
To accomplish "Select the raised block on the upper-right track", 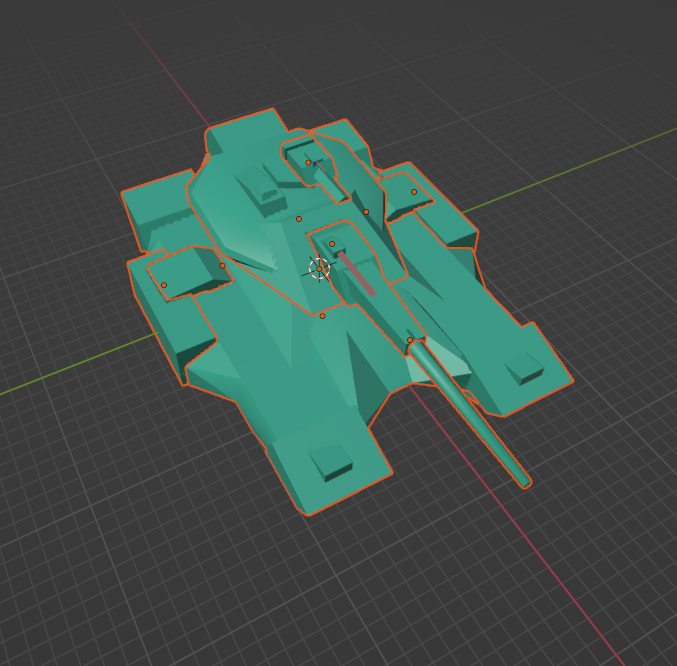I will click(x=408, y=197).
